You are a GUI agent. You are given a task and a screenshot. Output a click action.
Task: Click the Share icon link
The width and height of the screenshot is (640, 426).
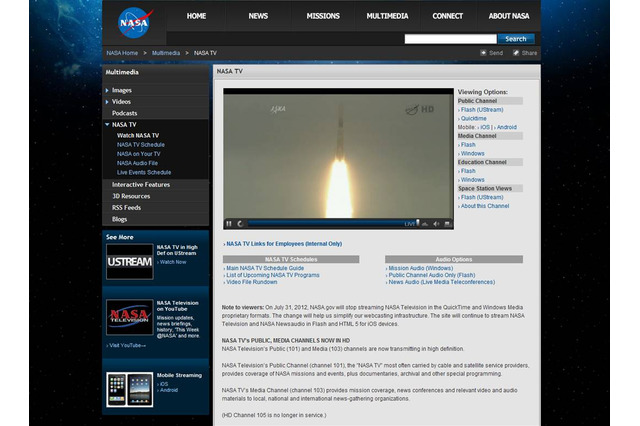(525, 53)
